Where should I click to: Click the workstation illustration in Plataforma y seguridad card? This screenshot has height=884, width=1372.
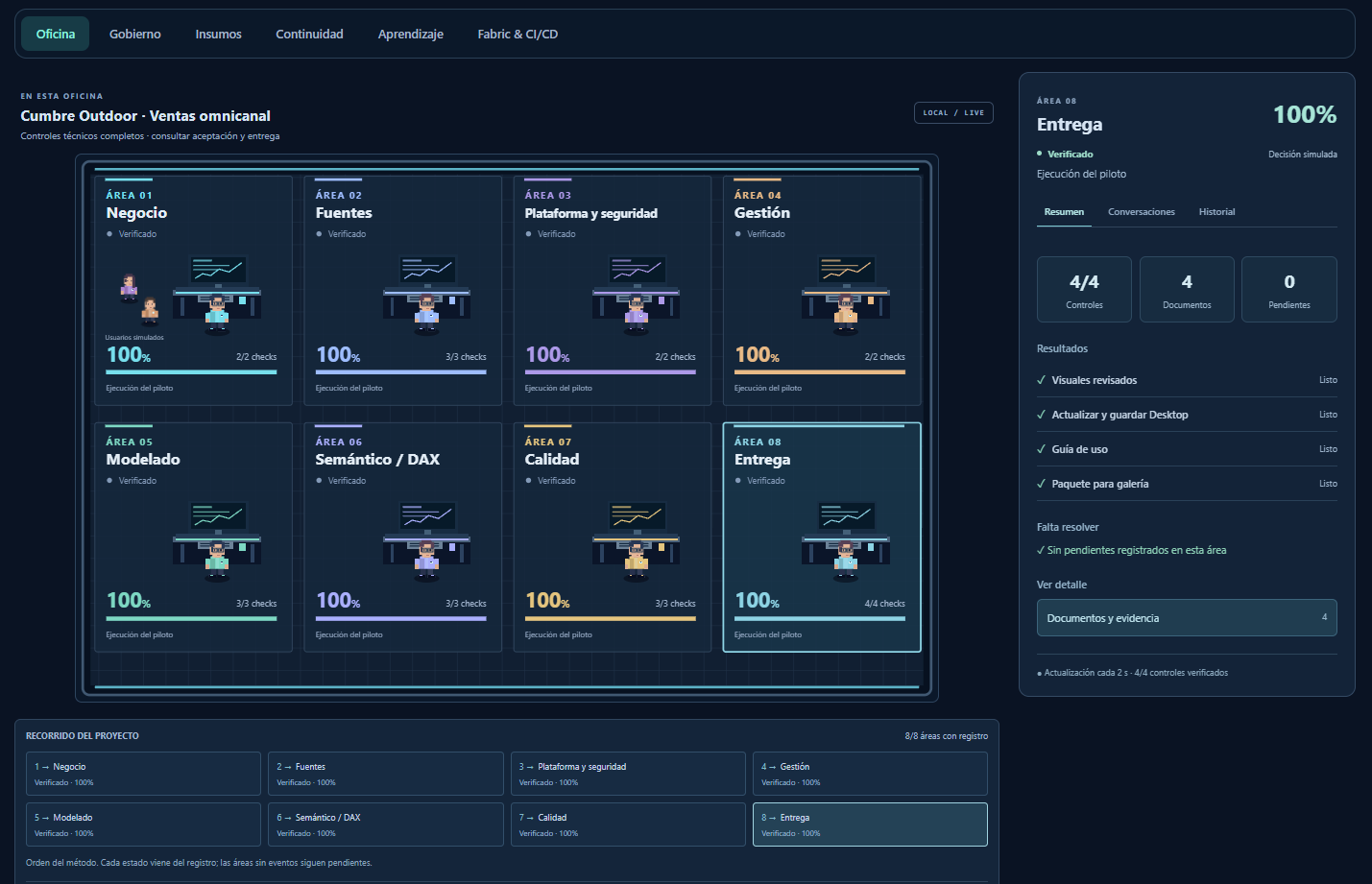pos(636,294)
